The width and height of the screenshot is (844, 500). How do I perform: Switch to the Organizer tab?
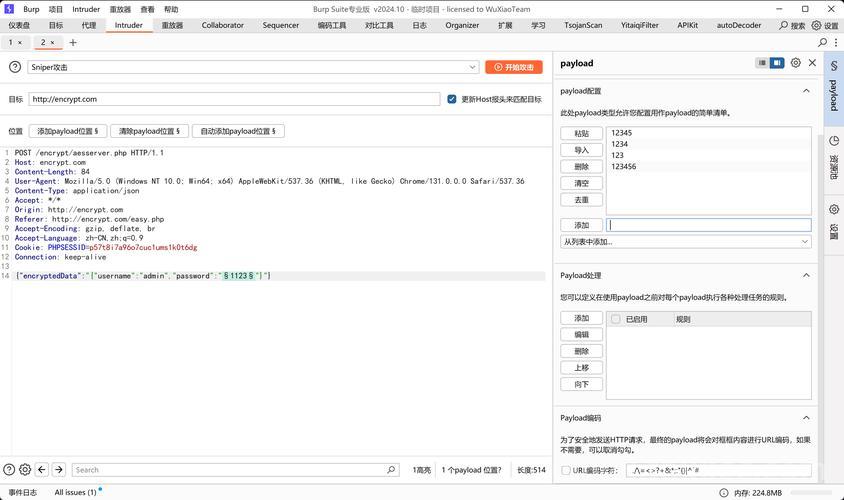(x=462, y=25)
